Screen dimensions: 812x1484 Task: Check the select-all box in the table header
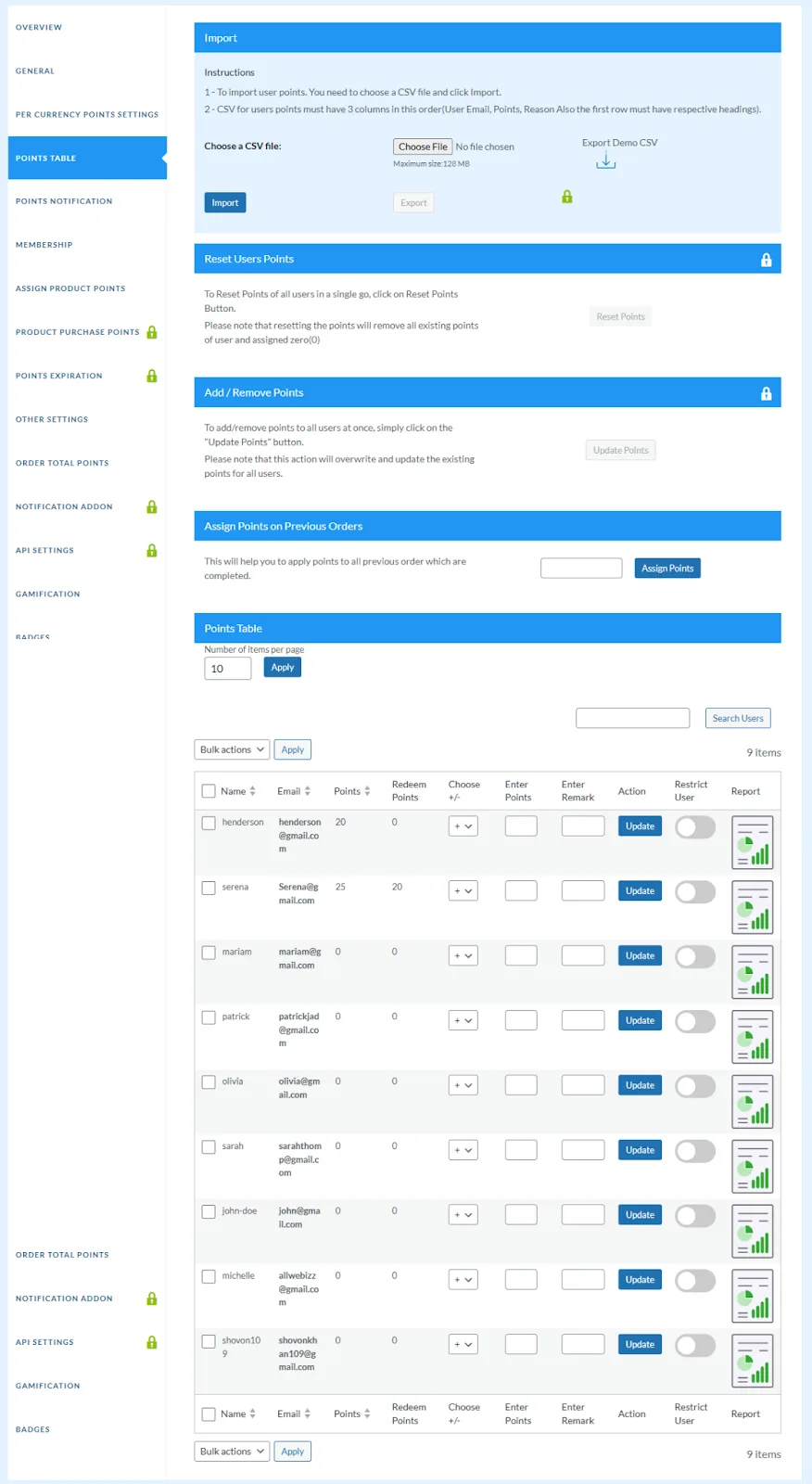coord(209,791)
